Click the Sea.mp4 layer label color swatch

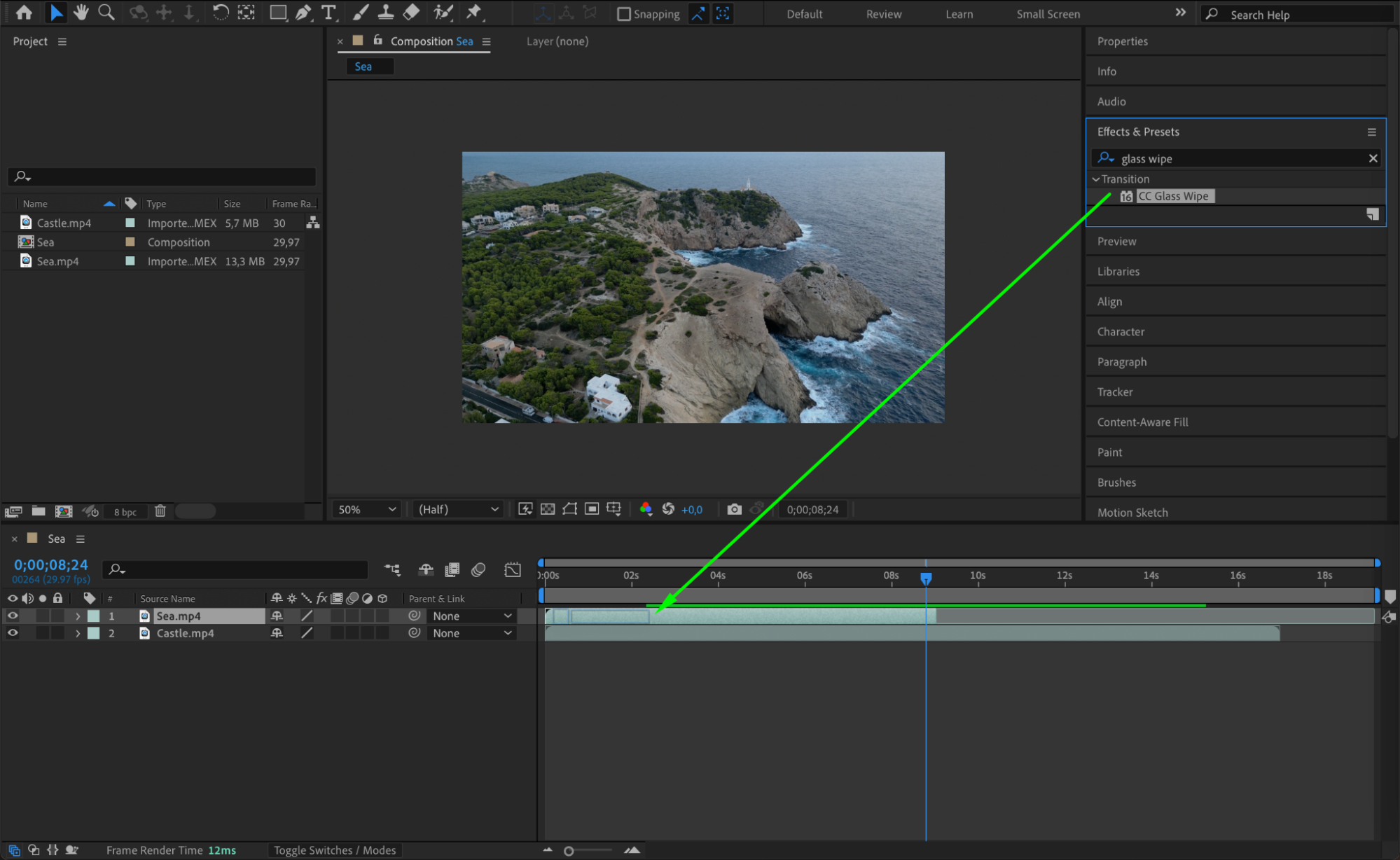[x=93, y=616]
